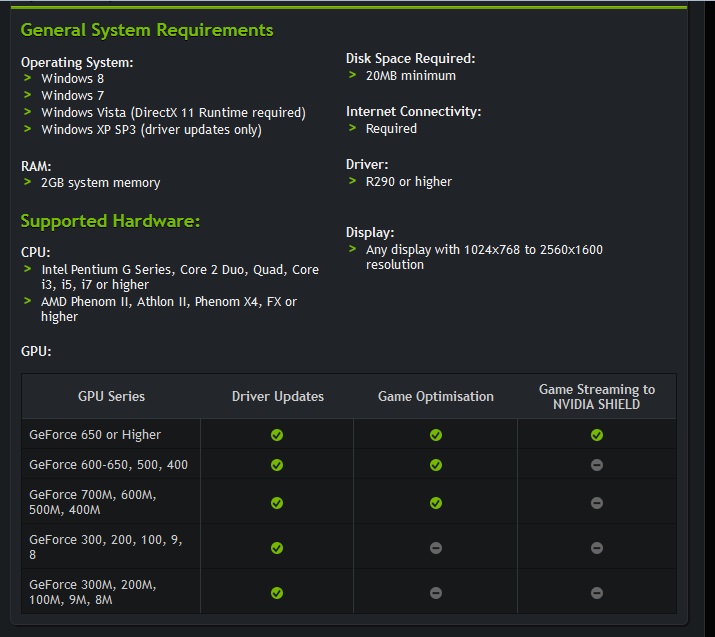
Task: Click the Game Streaming to NVIDIA SHIELD header
Action: pyautogui.click(x=597, y=397)
